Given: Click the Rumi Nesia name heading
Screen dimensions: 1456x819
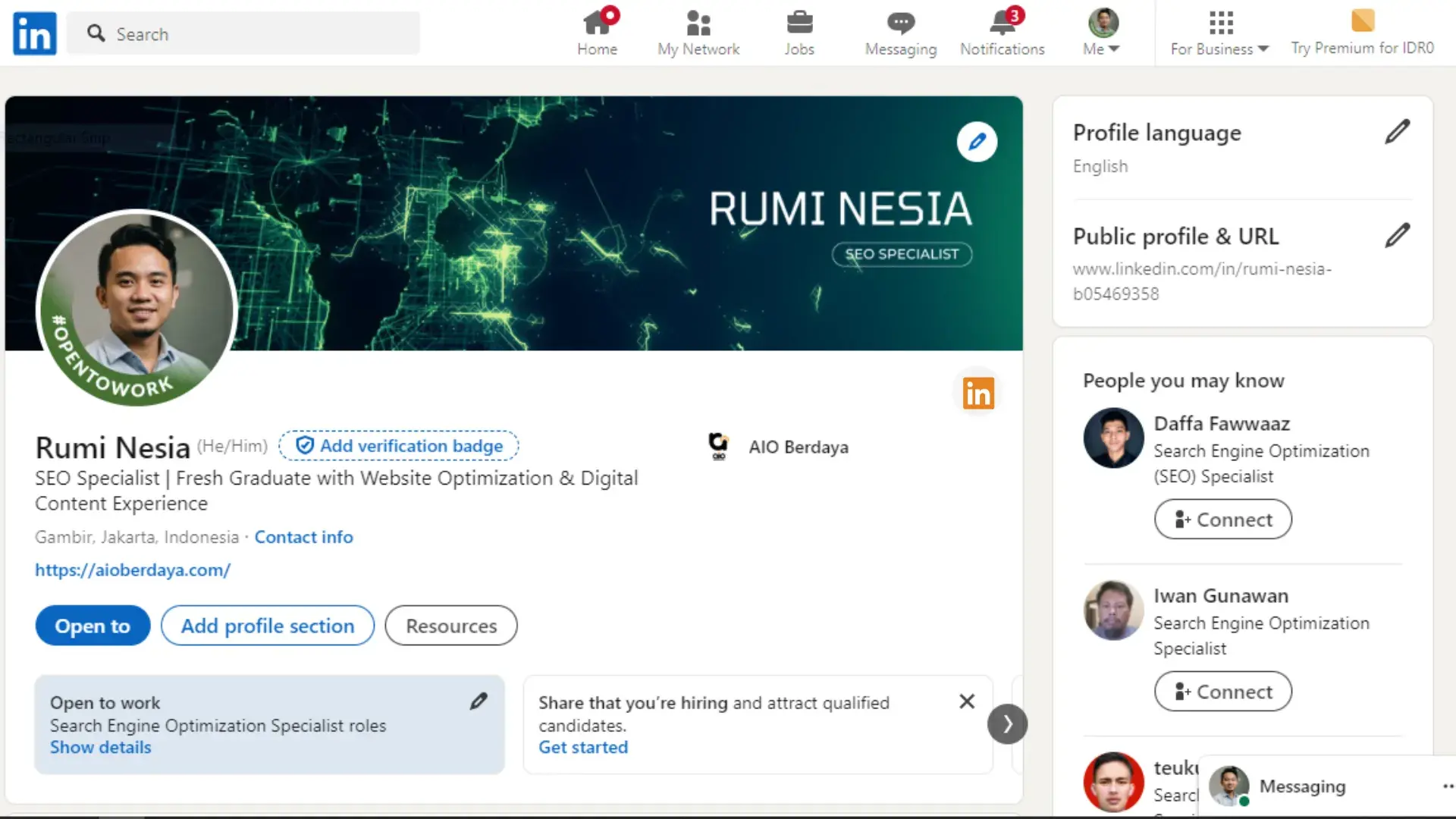Looking at the screenshot, I should tap(112, 447).
